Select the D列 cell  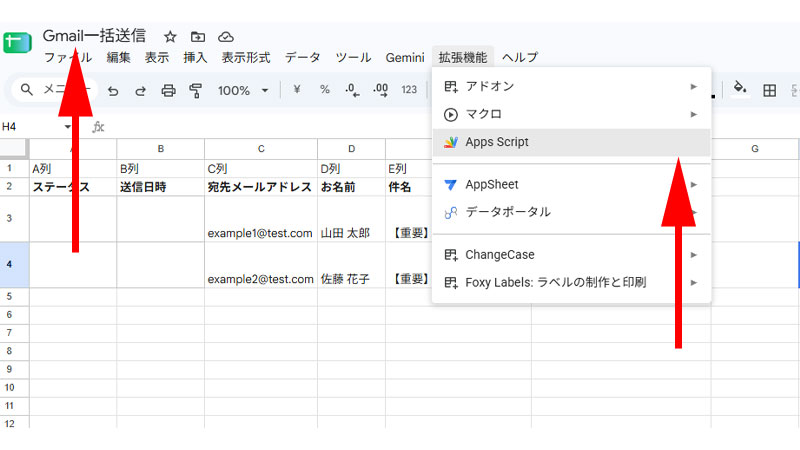click(x=352, y=169)
